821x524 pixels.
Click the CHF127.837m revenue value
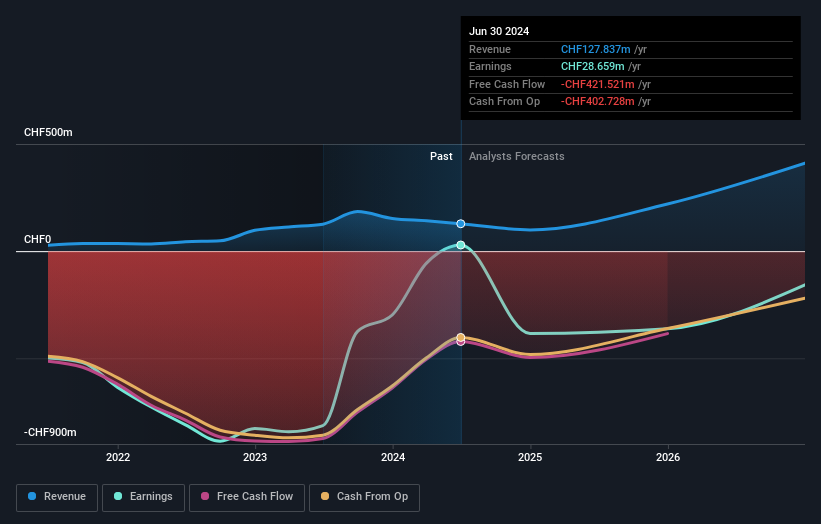click(x=595, y=49)
